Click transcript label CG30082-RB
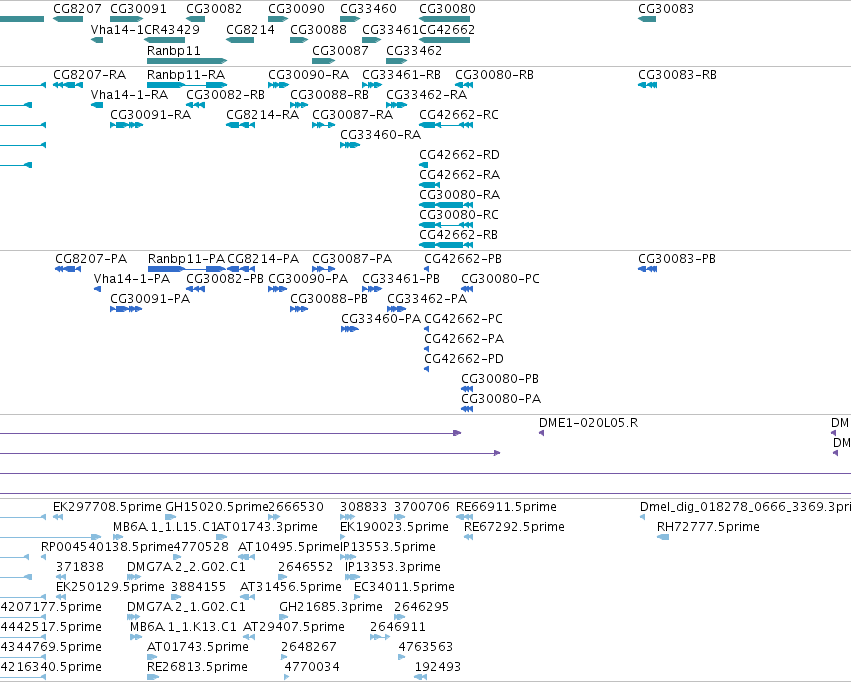This screenshot has width=851, height=682. 226,95
